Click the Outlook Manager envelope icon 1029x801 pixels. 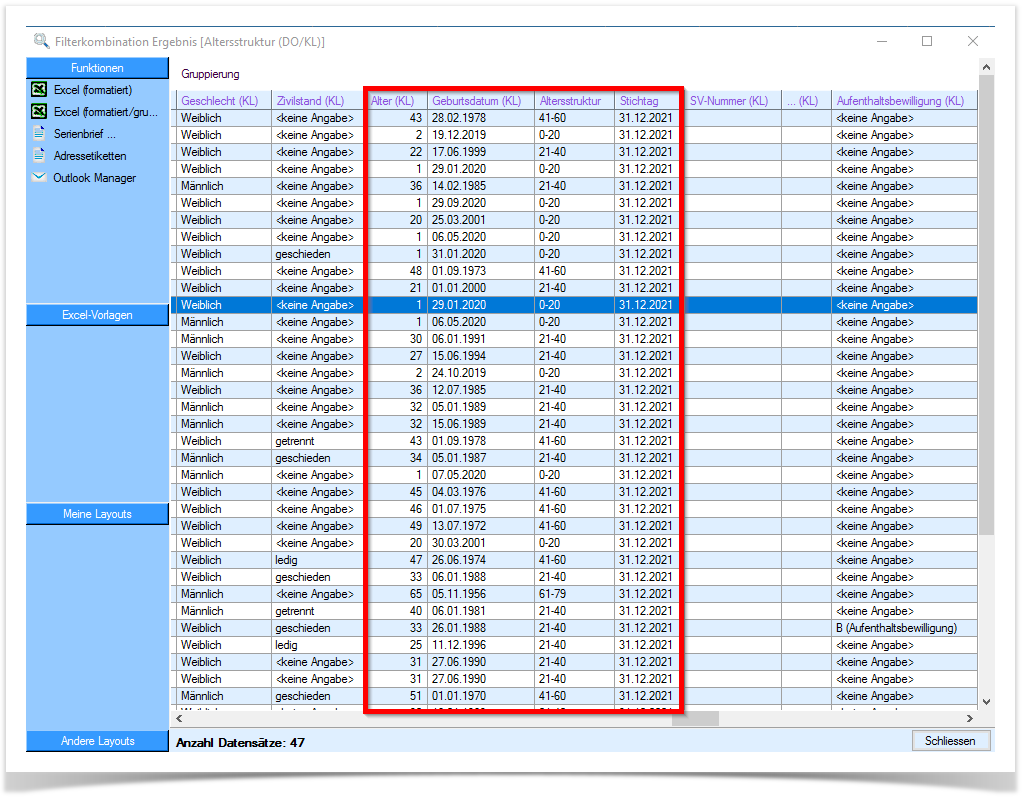click(x=39, y=177)
